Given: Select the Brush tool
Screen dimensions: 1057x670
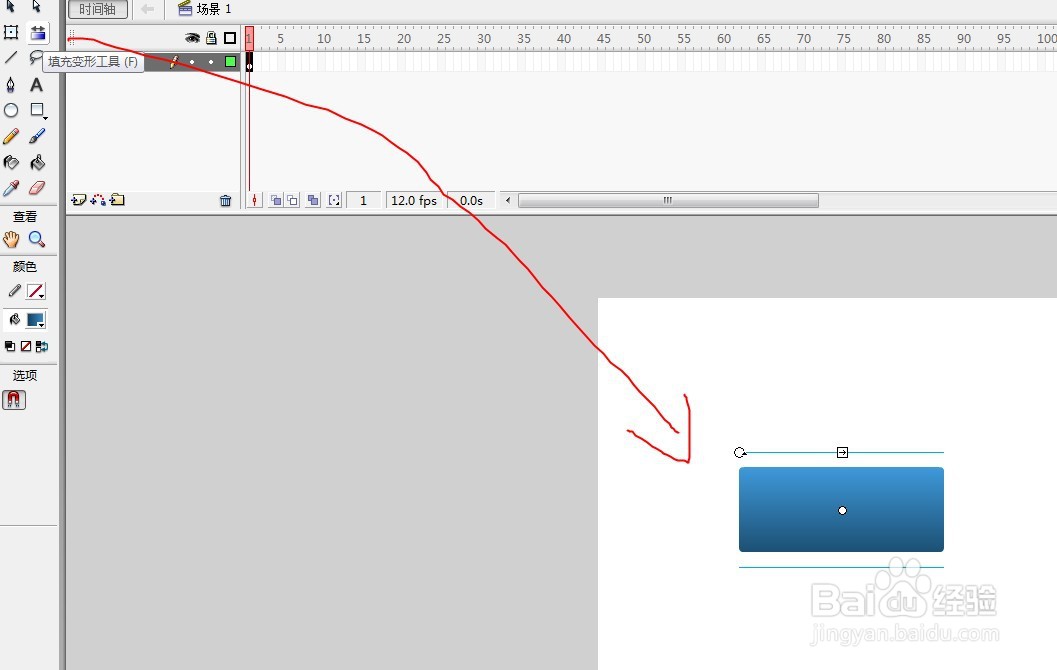Looking at the screenshot, I should (x=37, y=136).
